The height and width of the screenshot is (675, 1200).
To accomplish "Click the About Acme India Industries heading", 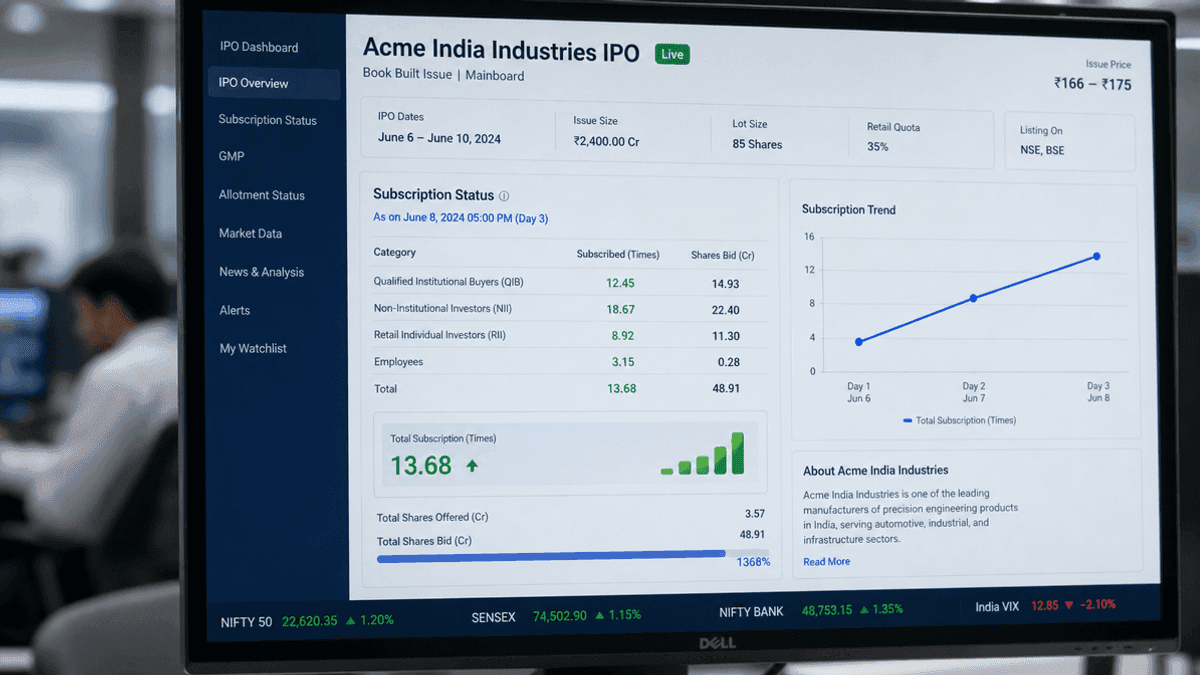I will click(x=875, y=470).
